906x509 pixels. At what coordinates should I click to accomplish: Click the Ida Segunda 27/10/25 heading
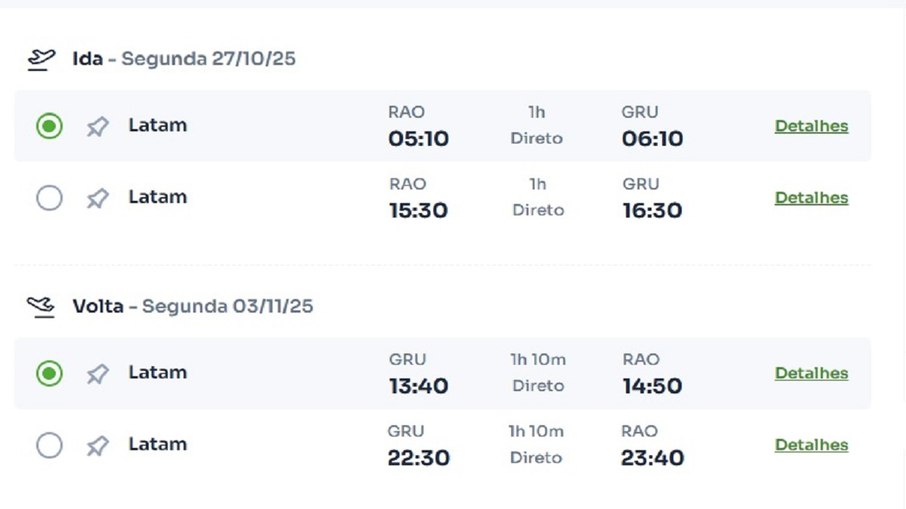click(184, 59)
